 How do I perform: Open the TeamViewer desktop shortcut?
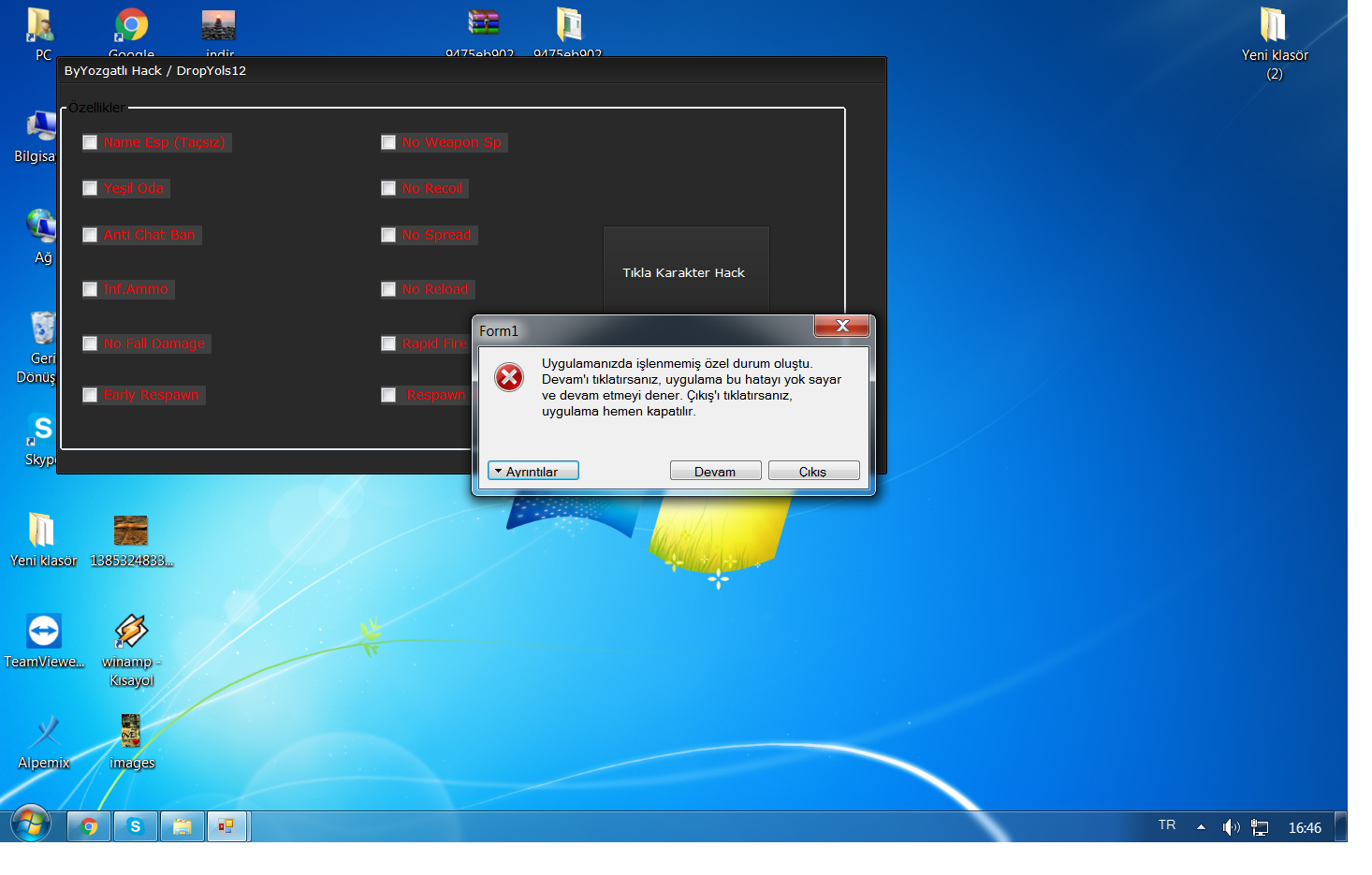point(44,641)
